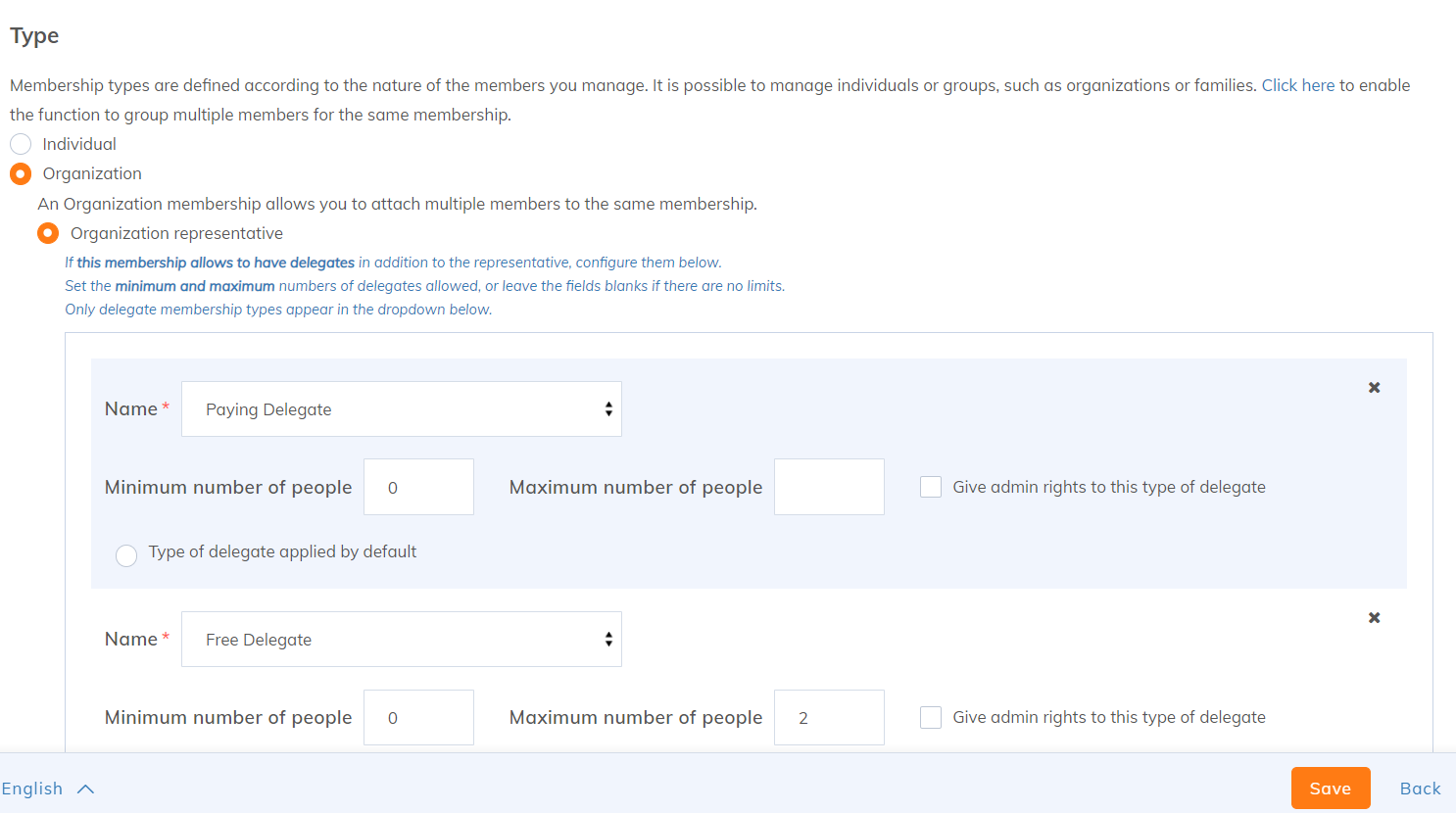Viewport: 1456px width, 813px height.
Task: Focus Paying Delegate maximum number field
Action: point(829,487)
